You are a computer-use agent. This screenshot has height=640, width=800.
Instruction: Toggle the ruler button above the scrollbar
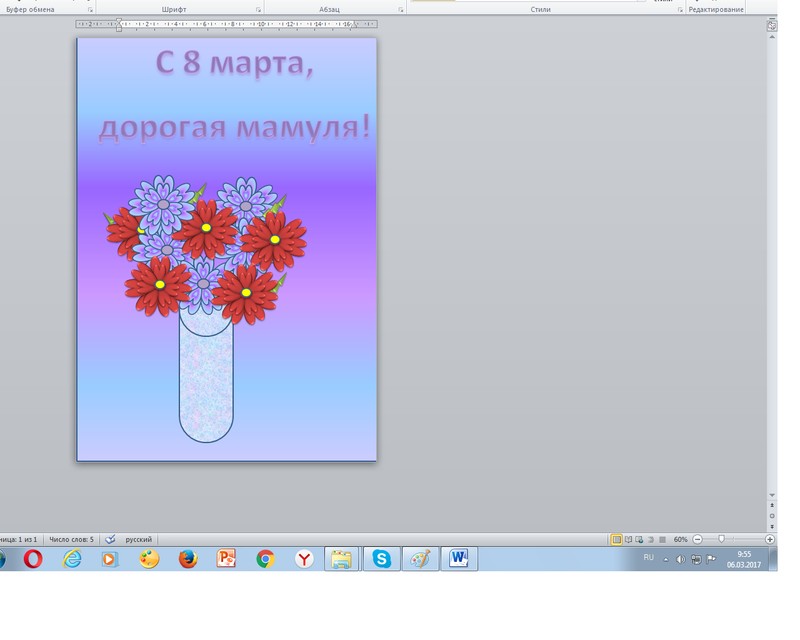[x=772, y=25]
